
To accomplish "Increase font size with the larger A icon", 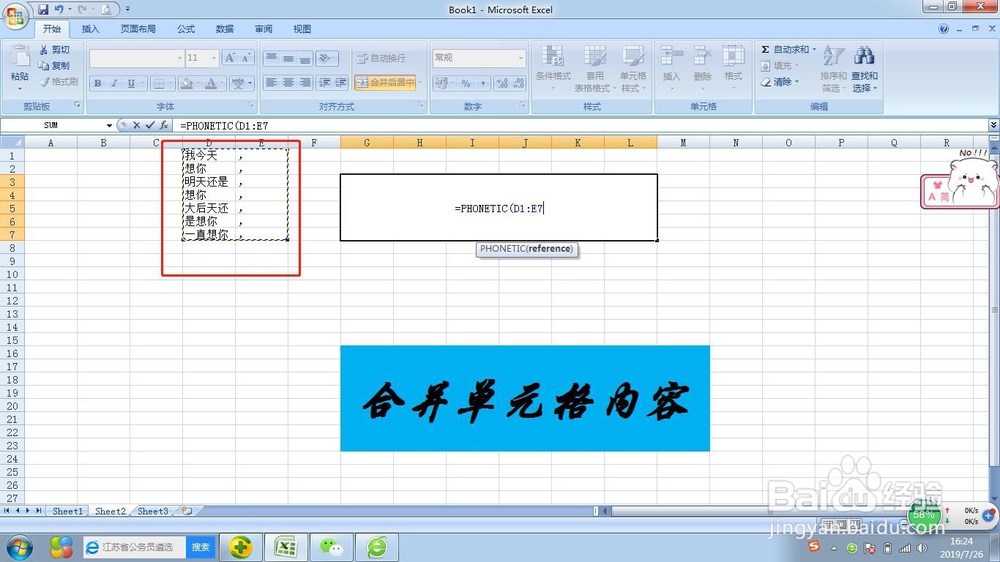I will [230, 58].
